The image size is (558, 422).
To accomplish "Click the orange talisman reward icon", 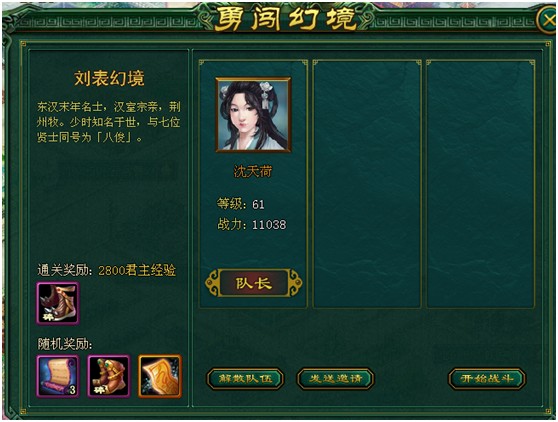I will [160, 376].
